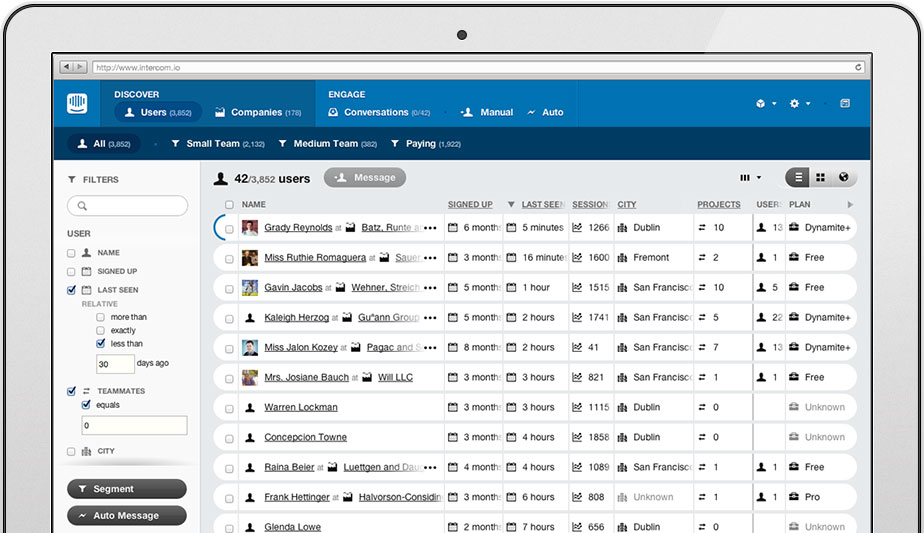Open the Users tab

tap(158, 112)
